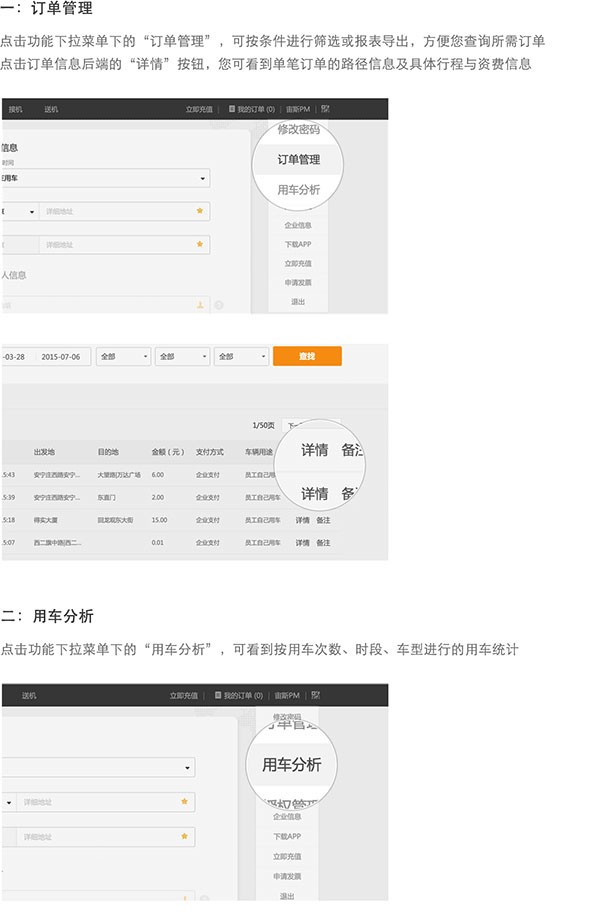
Task: Select 下载APP in the 用车分析 illustration dropdown menu
Action: pyautogui.click(x=287, y=836)
